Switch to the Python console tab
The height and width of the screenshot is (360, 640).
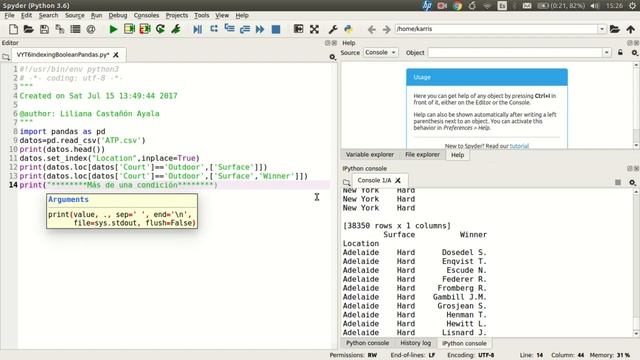pos(367,343)
